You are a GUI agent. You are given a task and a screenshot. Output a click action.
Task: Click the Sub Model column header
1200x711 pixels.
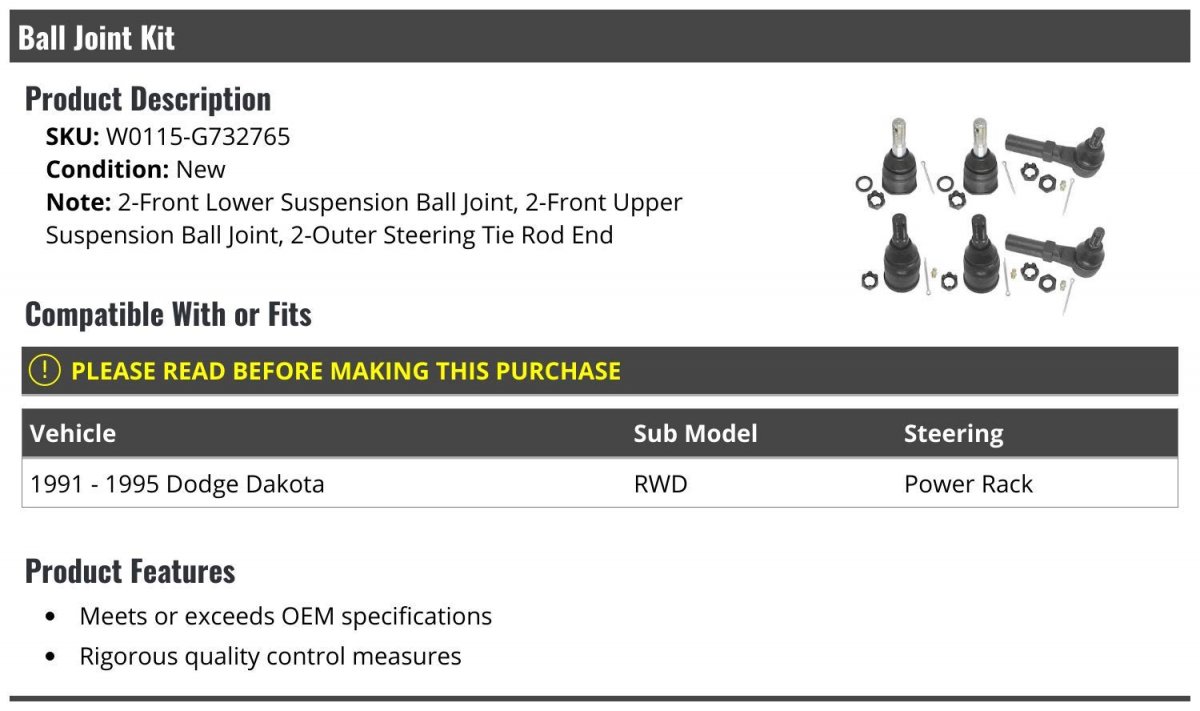[695, 434]
